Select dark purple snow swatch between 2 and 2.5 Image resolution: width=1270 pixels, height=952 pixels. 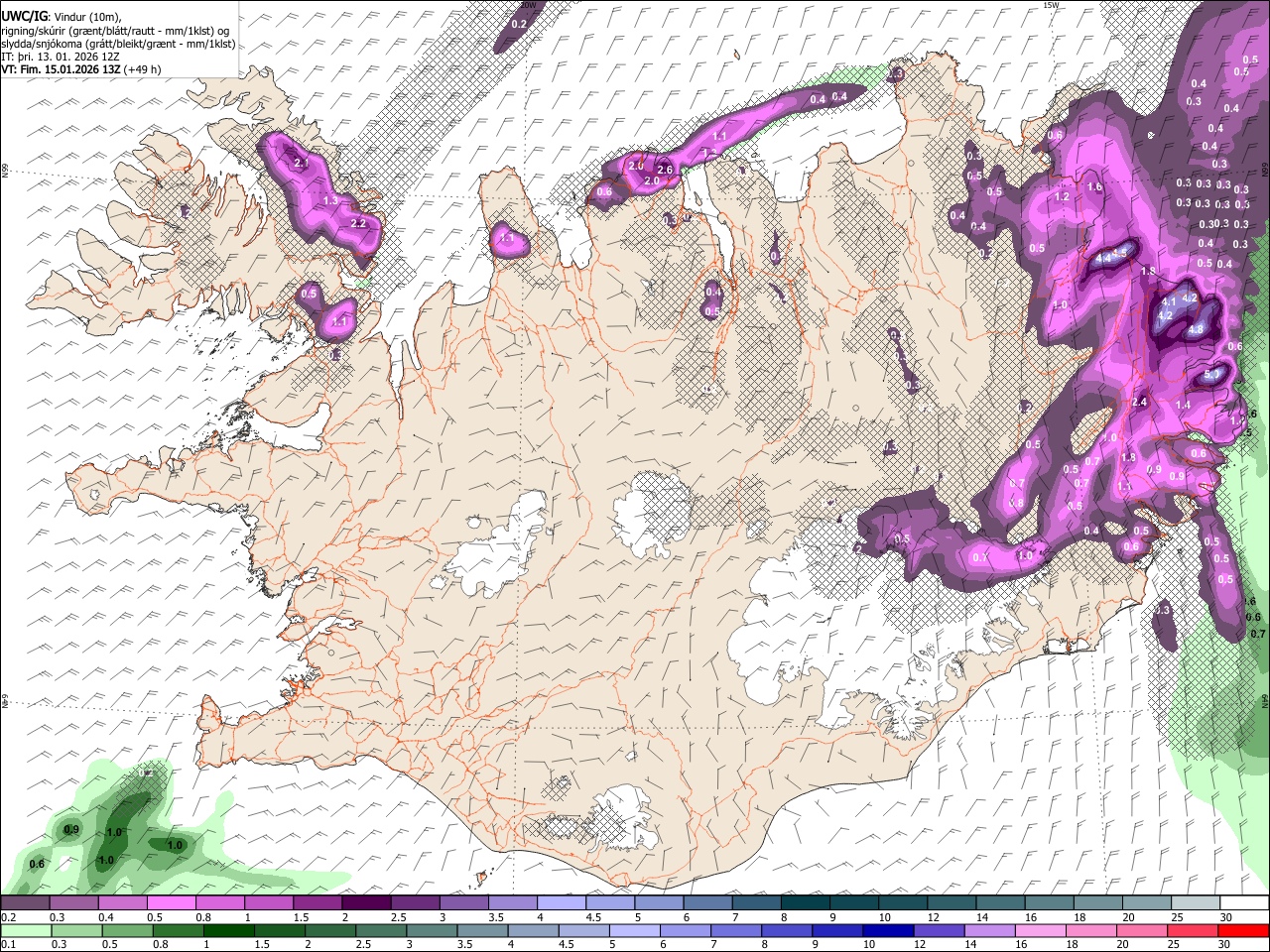[x=365, y=903]
